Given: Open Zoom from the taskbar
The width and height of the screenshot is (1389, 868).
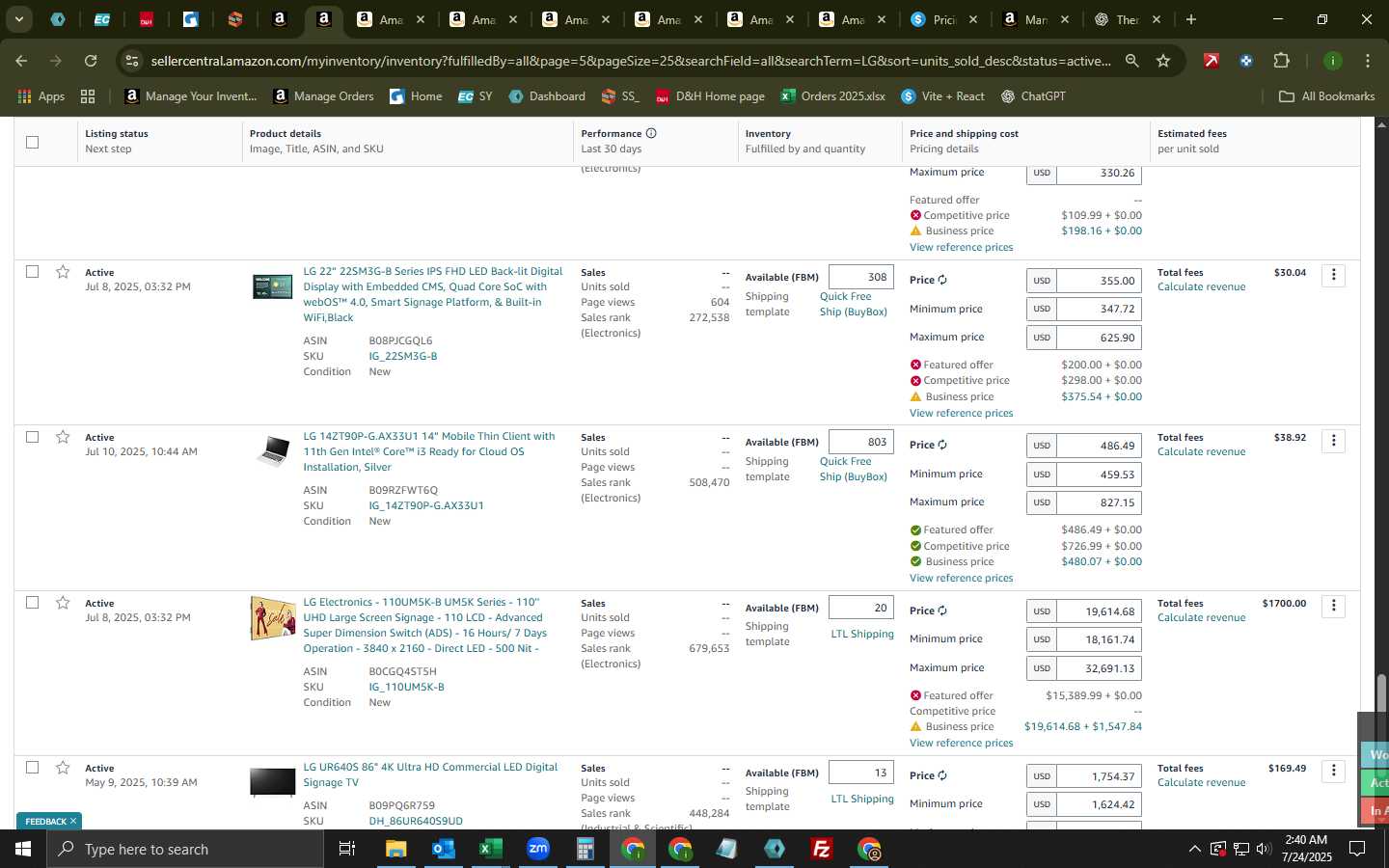Looking at the screenshot, I should tap(538, 849).
